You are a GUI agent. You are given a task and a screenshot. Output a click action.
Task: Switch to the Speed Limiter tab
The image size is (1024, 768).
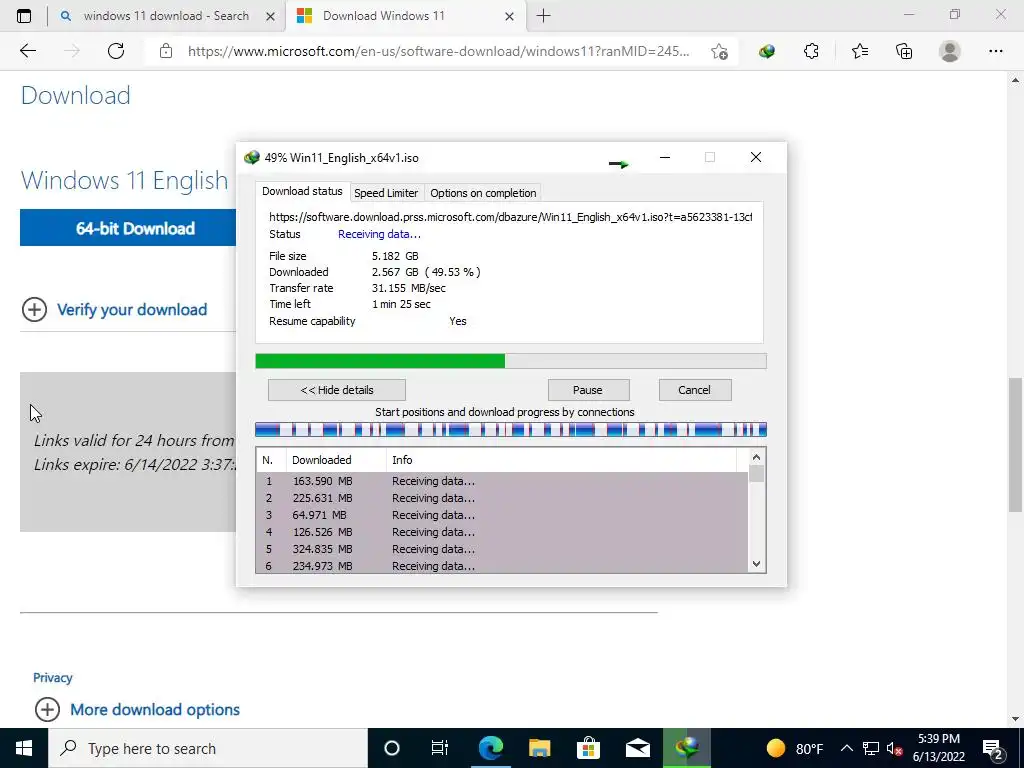[386, 193]
